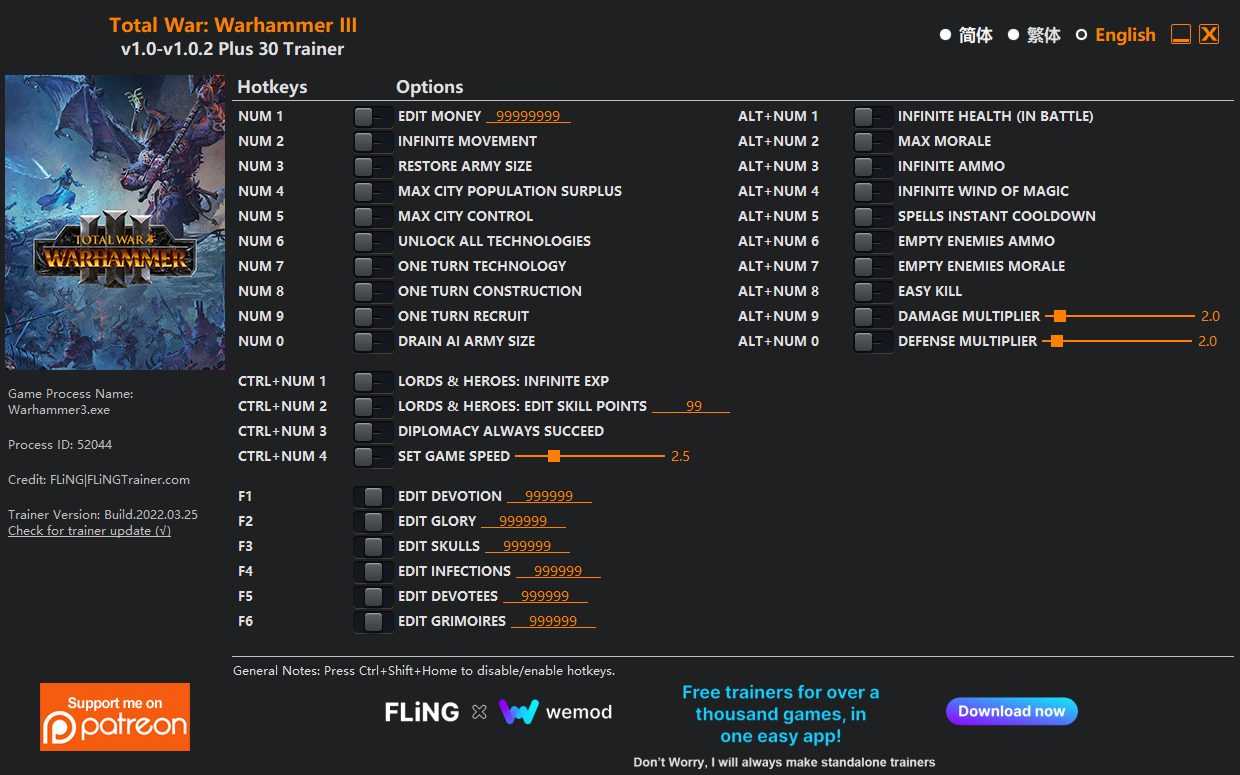Activate Edit Devotion toggle button
This screenshot has width=1240, height=775.
tap(373, 497)
